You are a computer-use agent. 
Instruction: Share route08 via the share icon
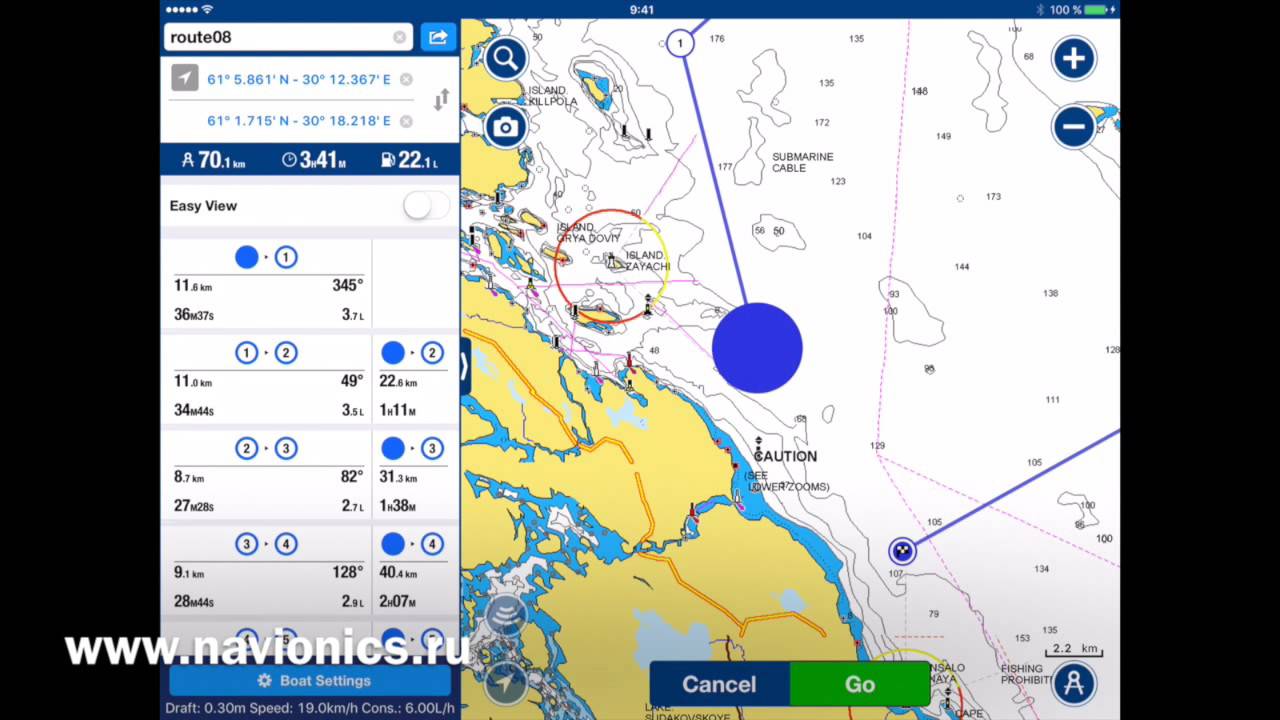point(438,37)
